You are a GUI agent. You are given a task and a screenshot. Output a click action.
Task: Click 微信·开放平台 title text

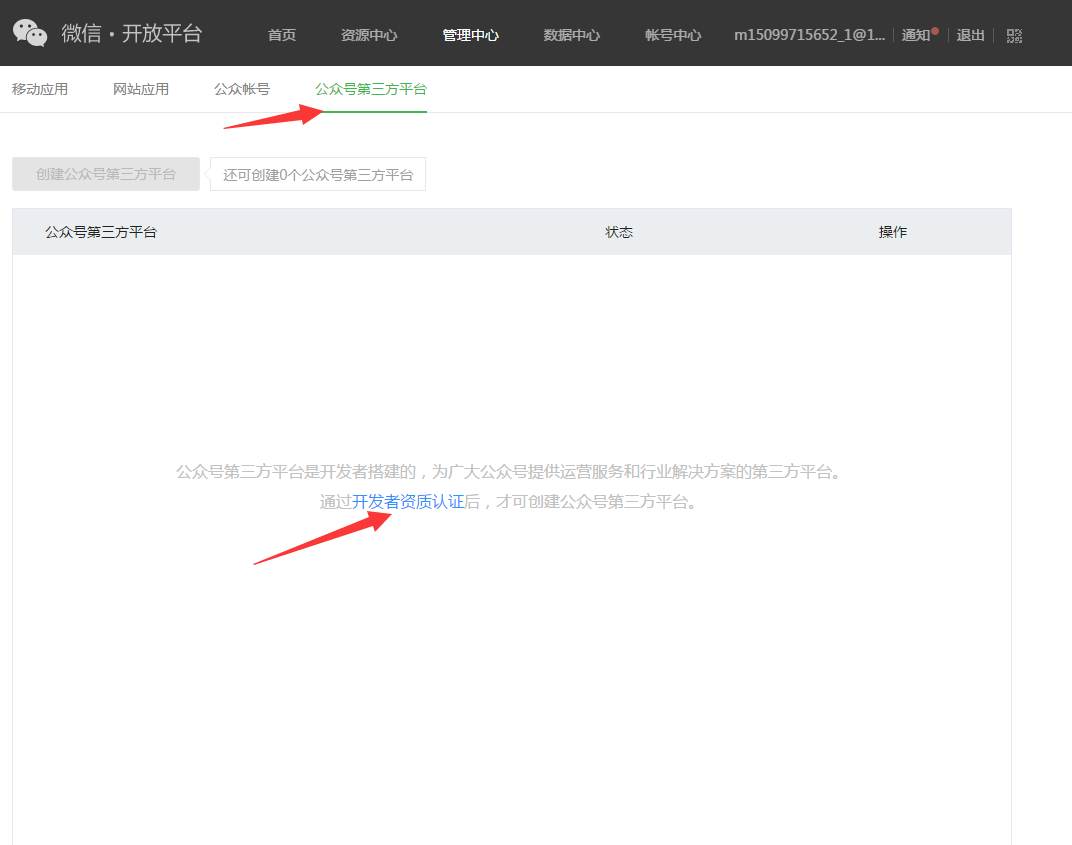(132, 33)
